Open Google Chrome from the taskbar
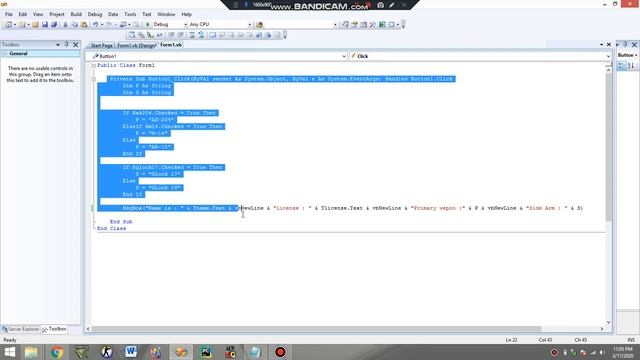This screenshot has width=640, height=360. click(x=57, y=352)
